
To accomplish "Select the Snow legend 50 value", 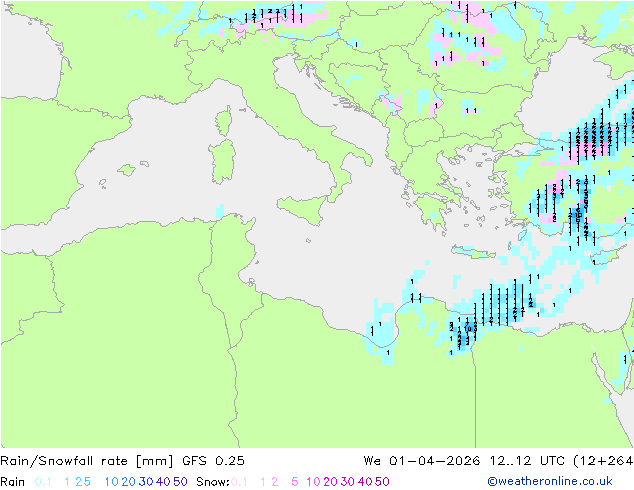I will click(382, 482).
